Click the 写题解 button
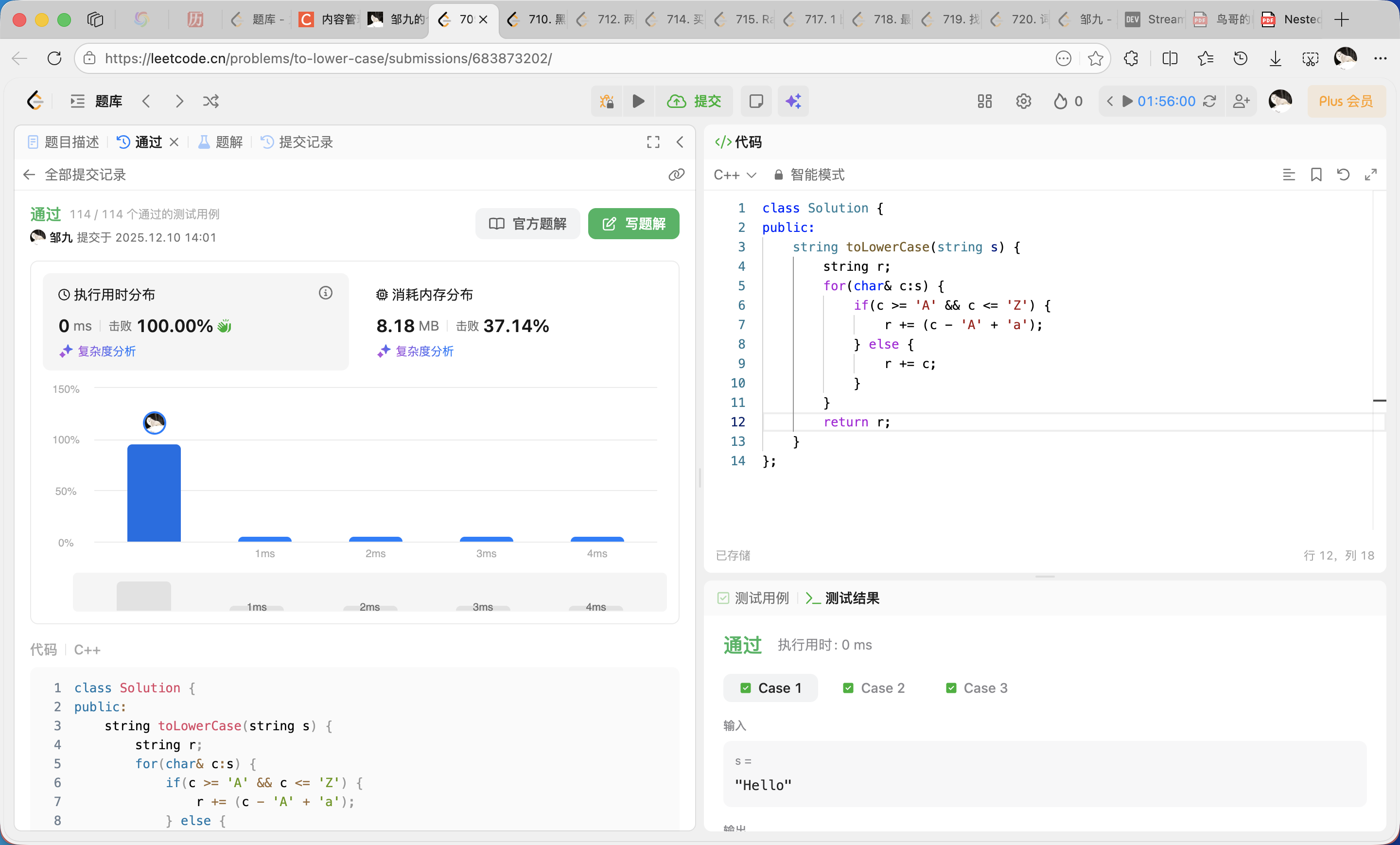The width and height of the screenshot is (1400, 845). point(633,223)
